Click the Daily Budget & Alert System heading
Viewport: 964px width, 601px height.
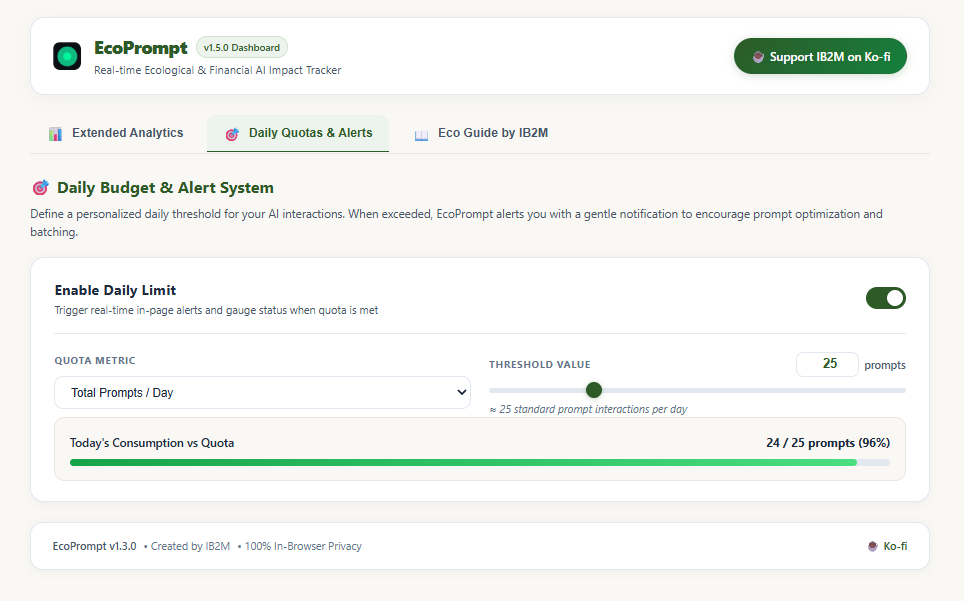pyautogui.click(x=165, y=187)
